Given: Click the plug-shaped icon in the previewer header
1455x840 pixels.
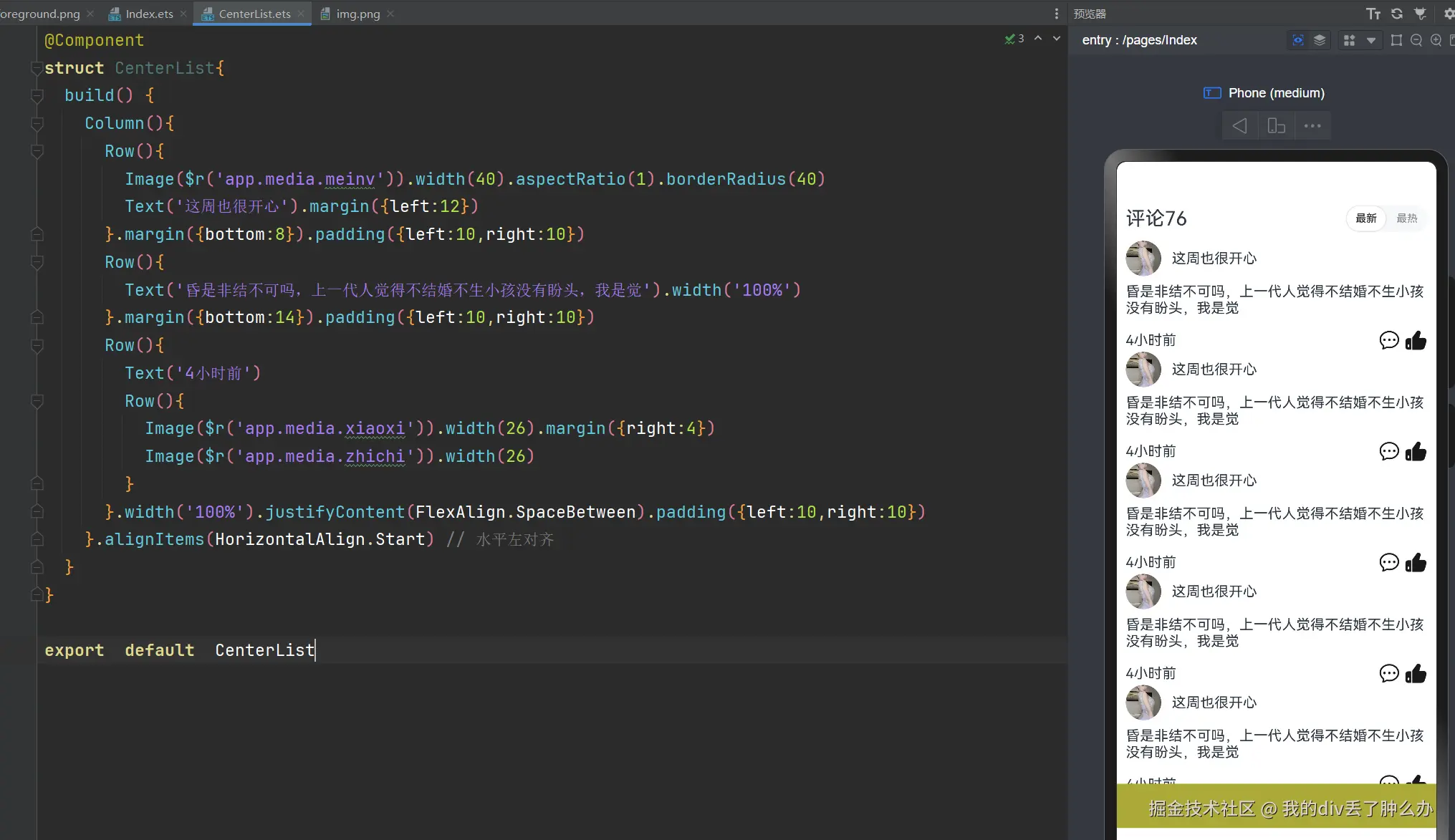Looking at the screenshot, I should point(1421,14).
